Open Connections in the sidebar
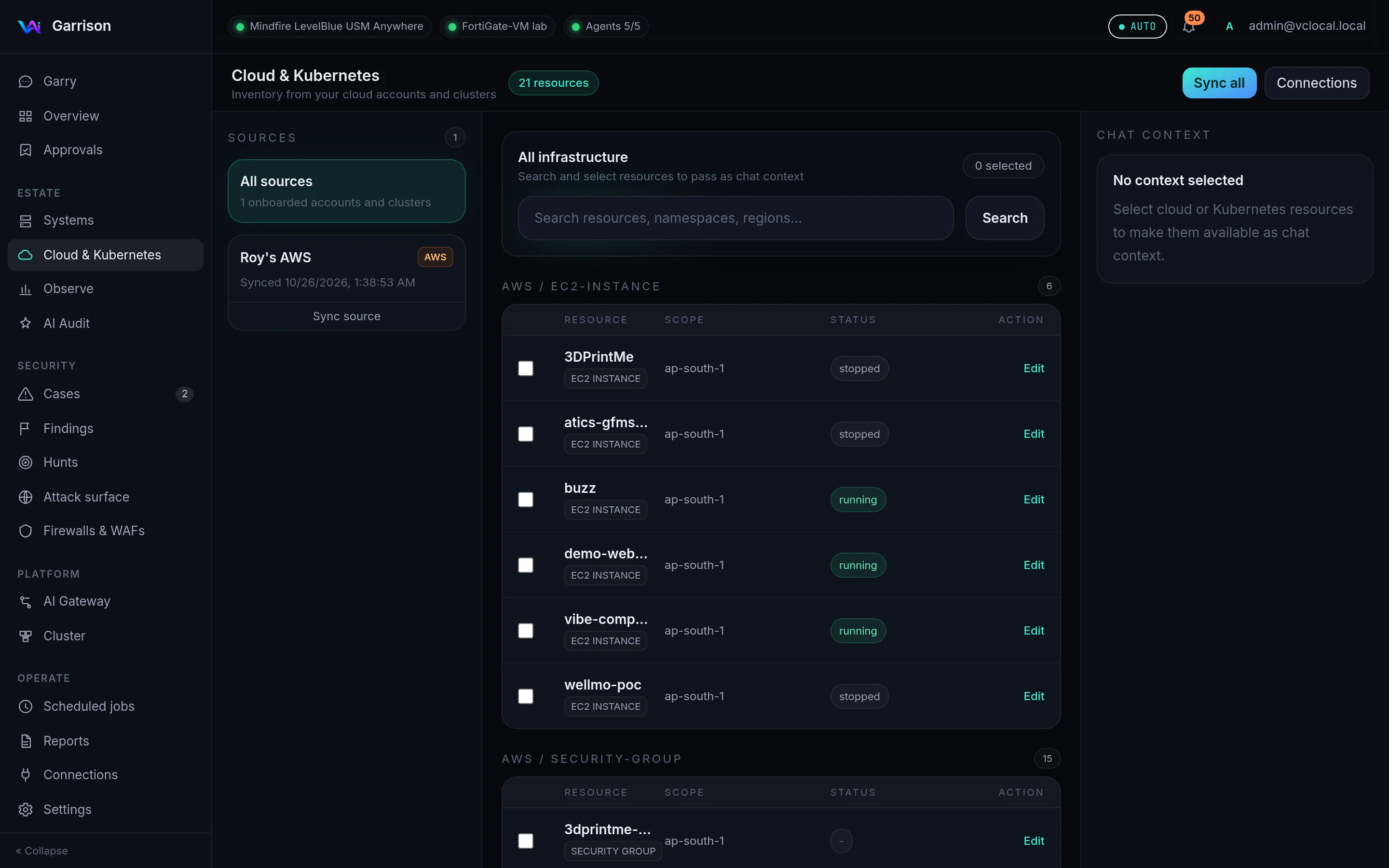Viewport: 1389px width, 868px height. 106,775
